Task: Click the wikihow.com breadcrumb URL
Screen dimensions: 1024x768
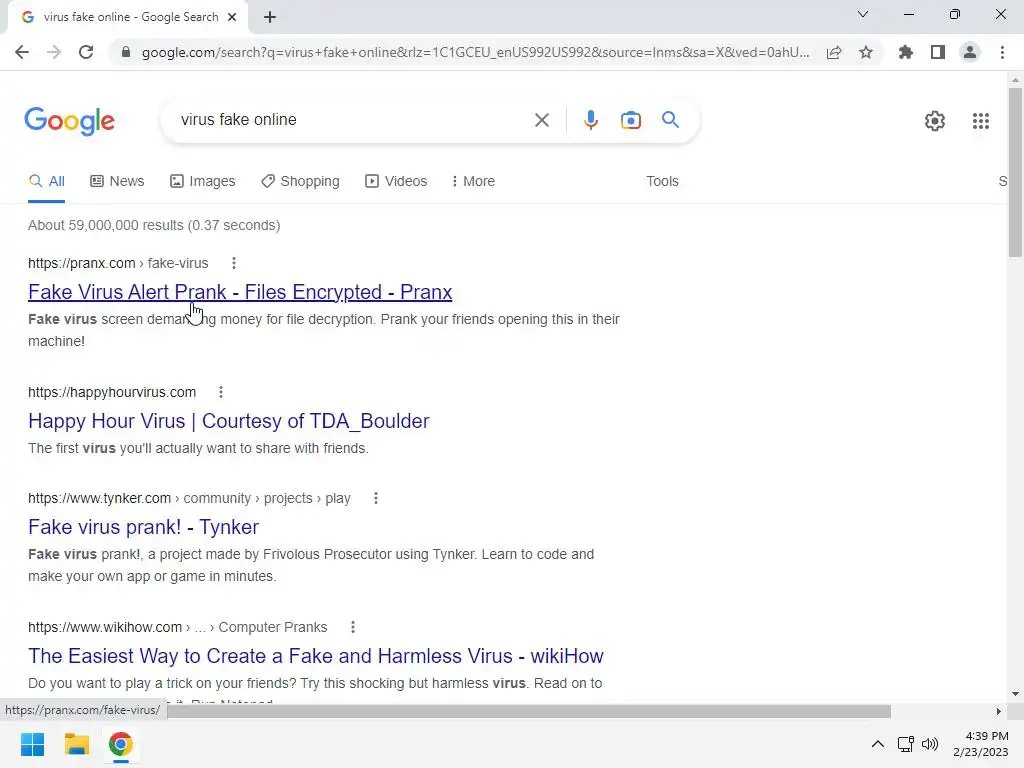Action: pos(178,627)
